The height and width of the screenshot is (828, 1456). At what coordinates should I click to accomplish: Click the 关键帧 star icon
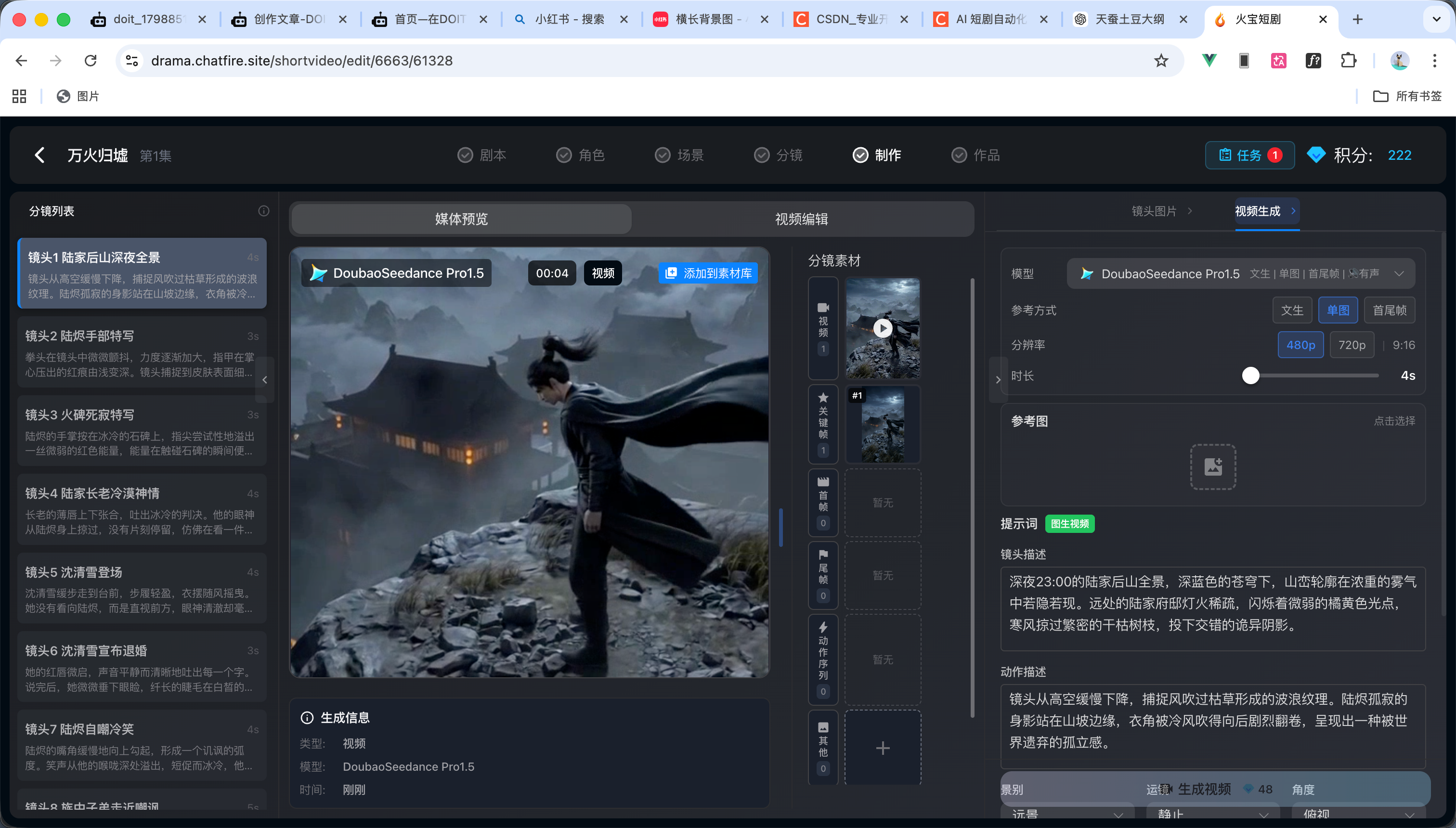[822, 424]
